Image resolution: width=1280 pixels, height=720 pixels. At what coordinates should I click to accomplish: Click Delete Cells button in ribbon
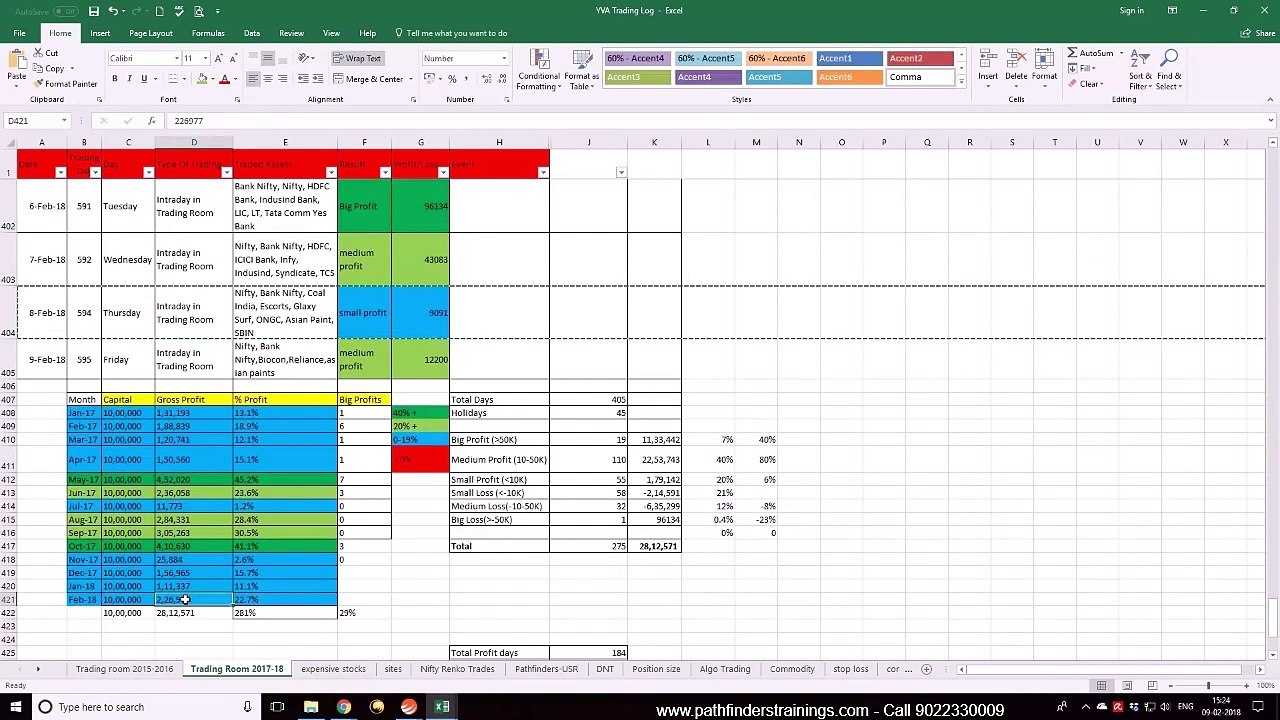tap(1016, 66)
